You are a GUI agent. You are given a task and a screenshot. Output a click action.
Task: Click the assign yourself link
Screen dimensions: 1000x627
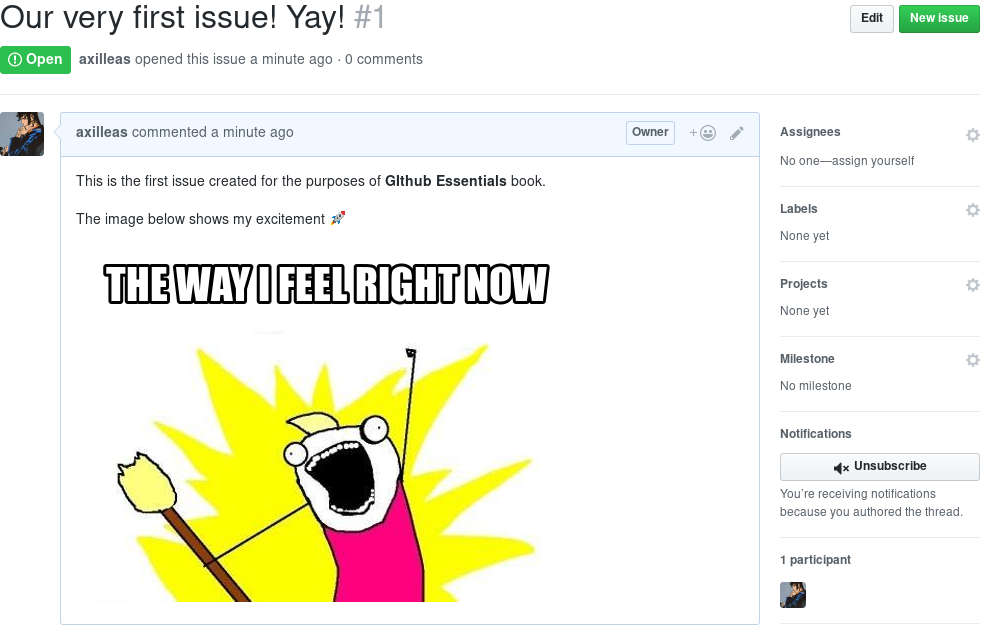[x=873, y=161]
